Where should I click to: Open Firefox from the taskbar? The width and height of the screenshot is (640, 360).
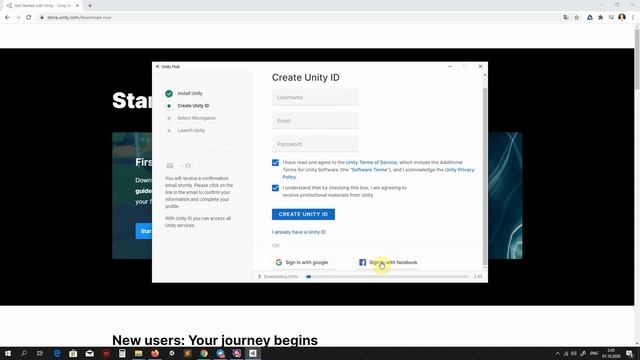click(155, 353)
